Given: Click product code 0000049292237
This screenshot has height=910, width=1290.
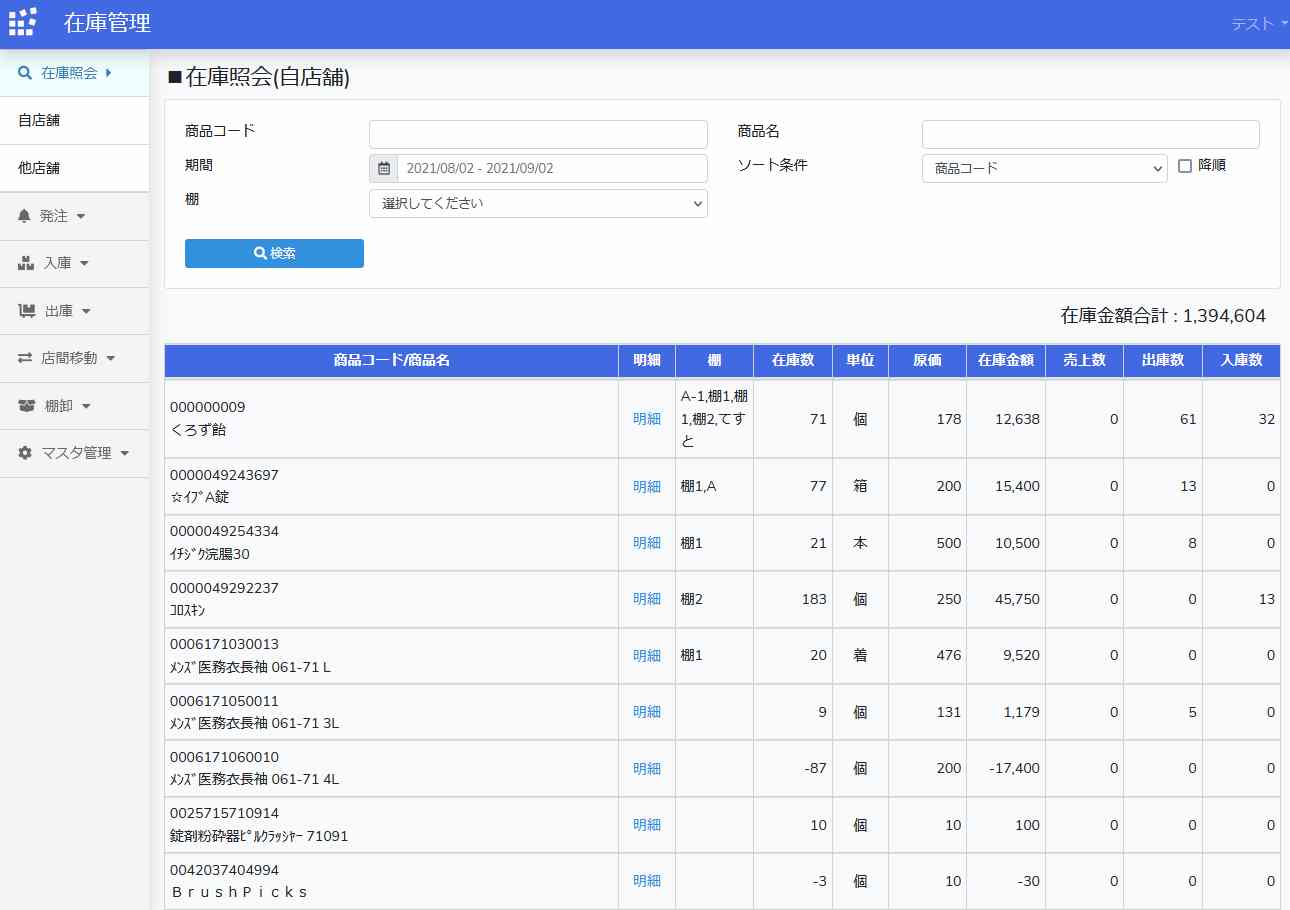Looking at the screenshot, I should tap(224, 588).
